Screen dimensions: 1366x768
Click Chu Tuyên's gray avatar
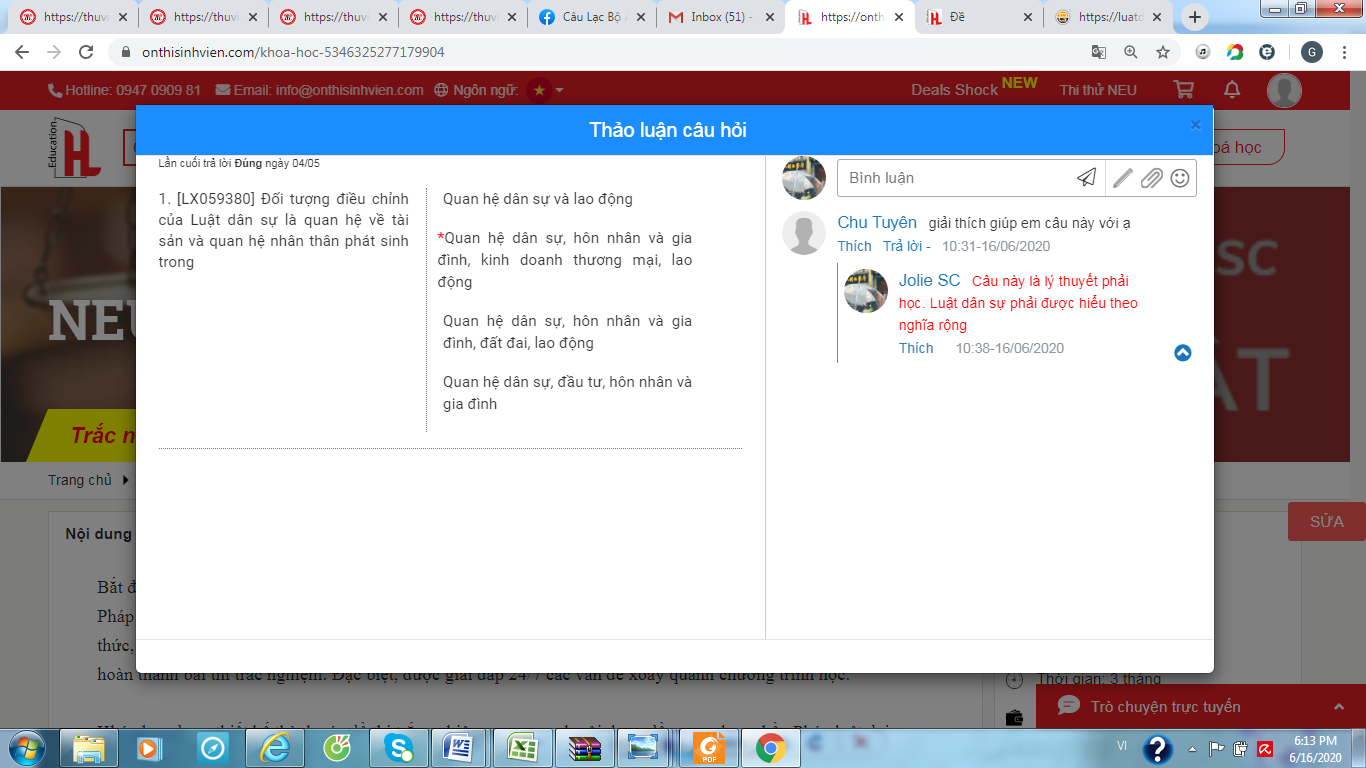pyautogui.click(x=804, y=233)
